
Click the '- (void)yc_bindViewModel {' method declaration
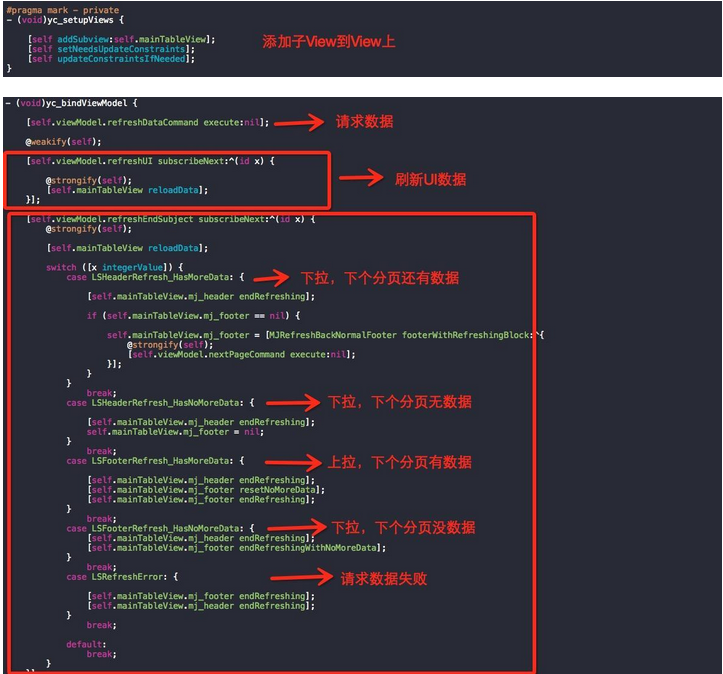tap(71, 103)
